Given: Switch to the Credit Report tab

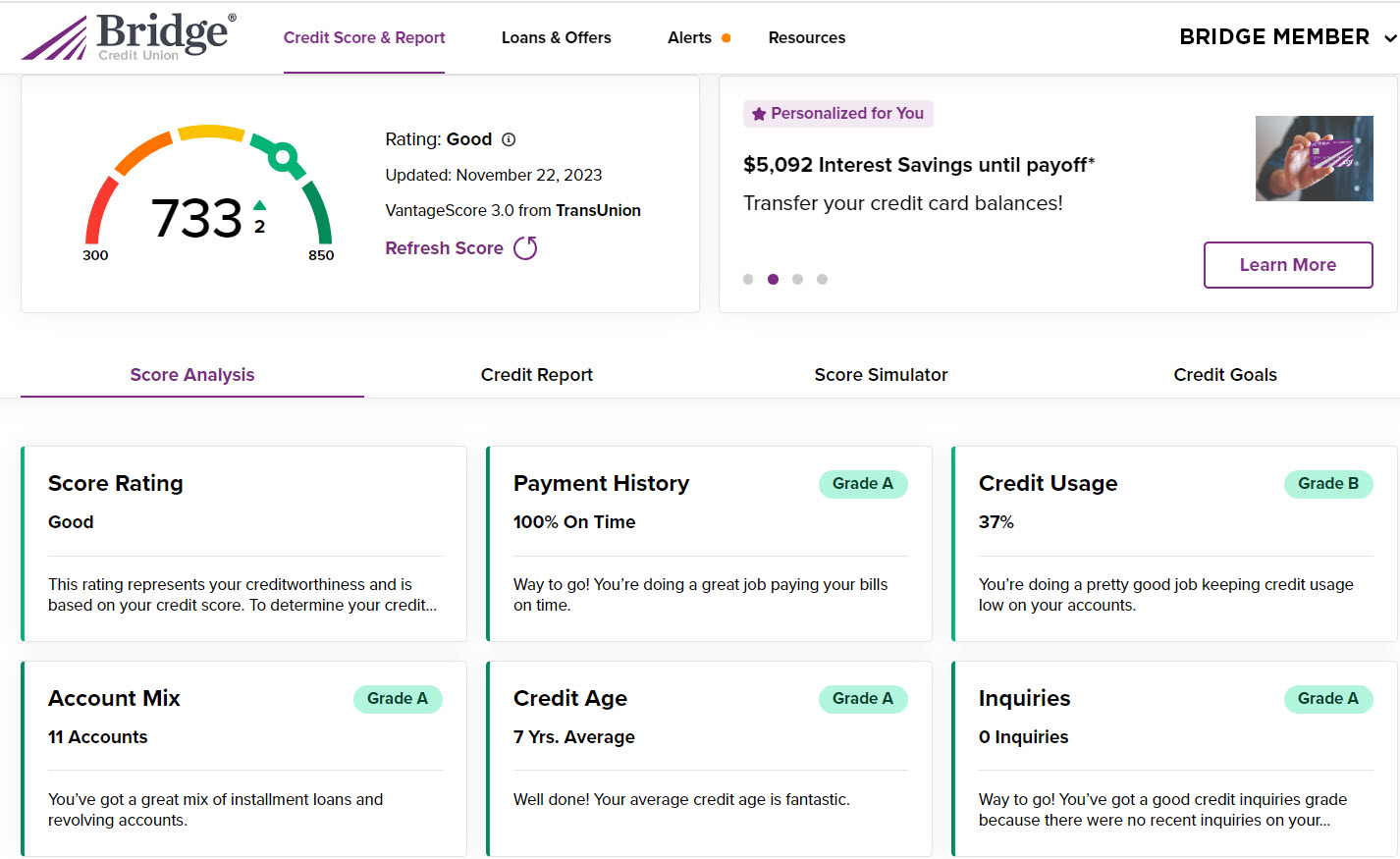Looking at the screenshot, I should coord(536,374).
